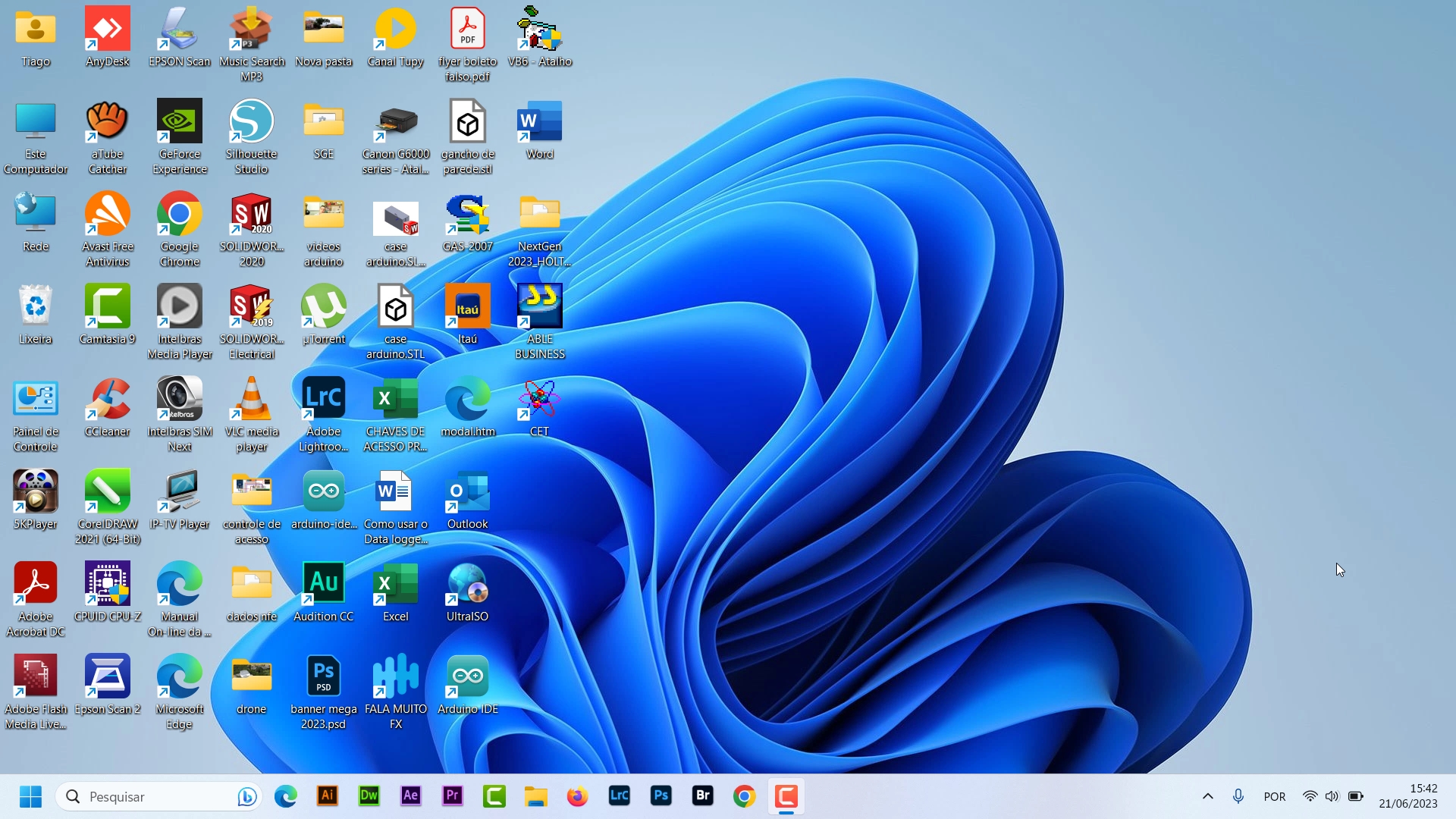Screen dimensions: 1456x819
Task: Open the Wi-Fi network tray icon
Action: (1310, 796)
